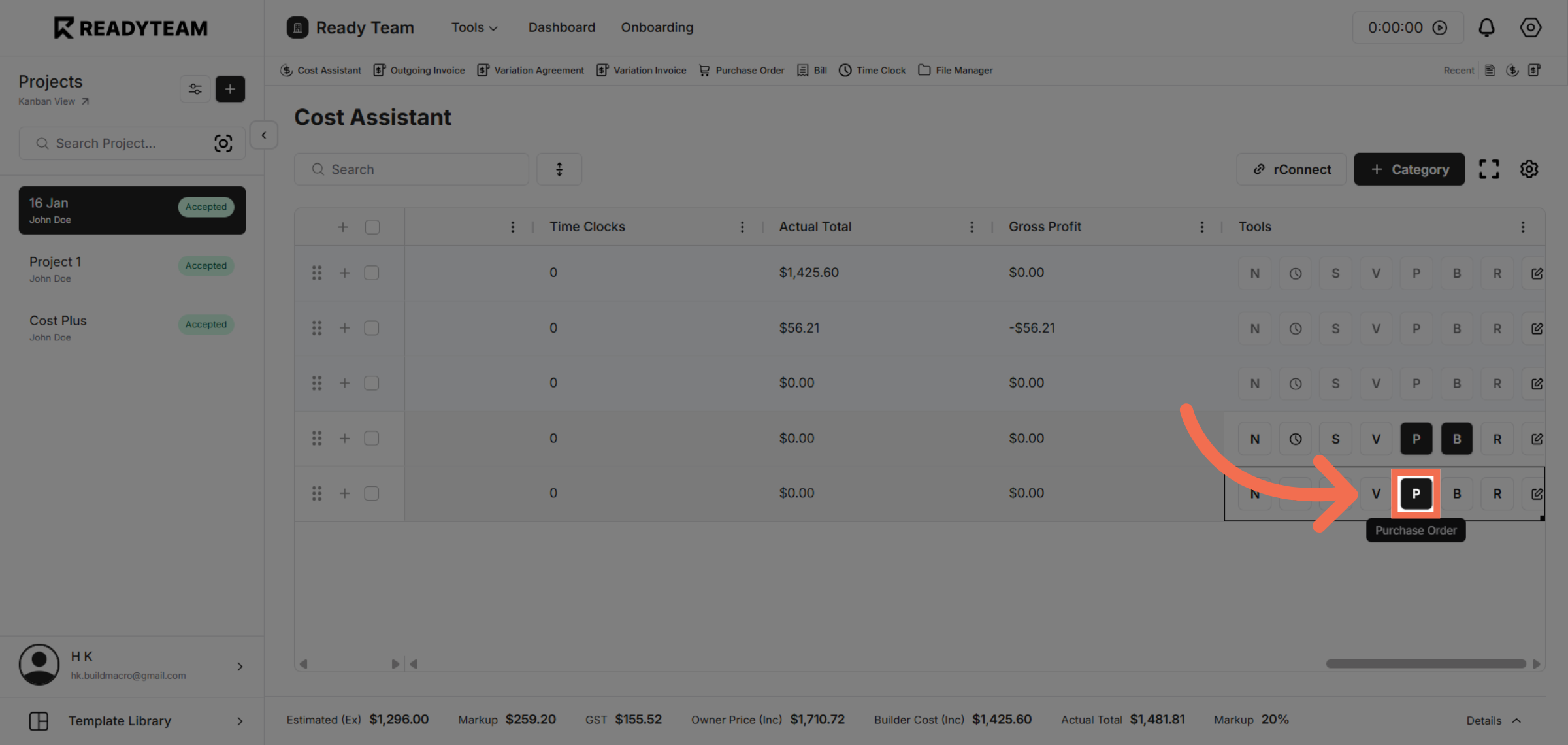Open the Onboarding menu item
Viewport: 1568px width, 745px height.
tap(657, 27)
